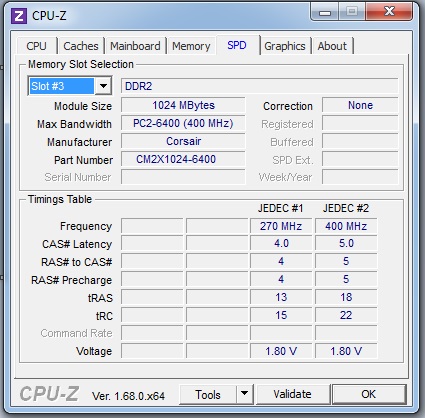Open the Mainboard tab
The width and height of the screenshot is (425, 418).
pos(135,46)
